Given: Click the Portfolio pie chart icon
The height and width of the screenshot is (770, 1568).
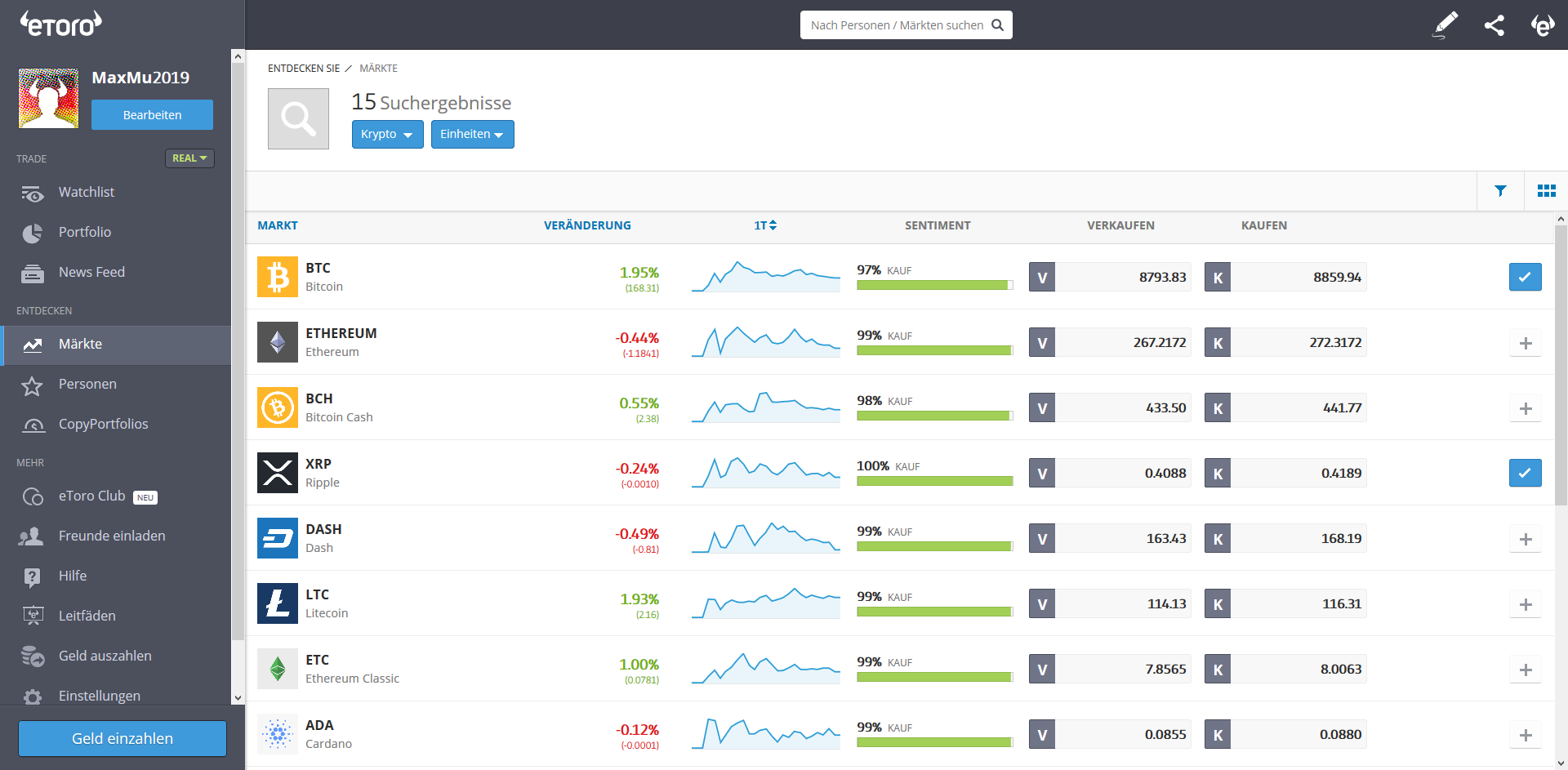Looking at the screenshot, I should [x=33, y=233].
